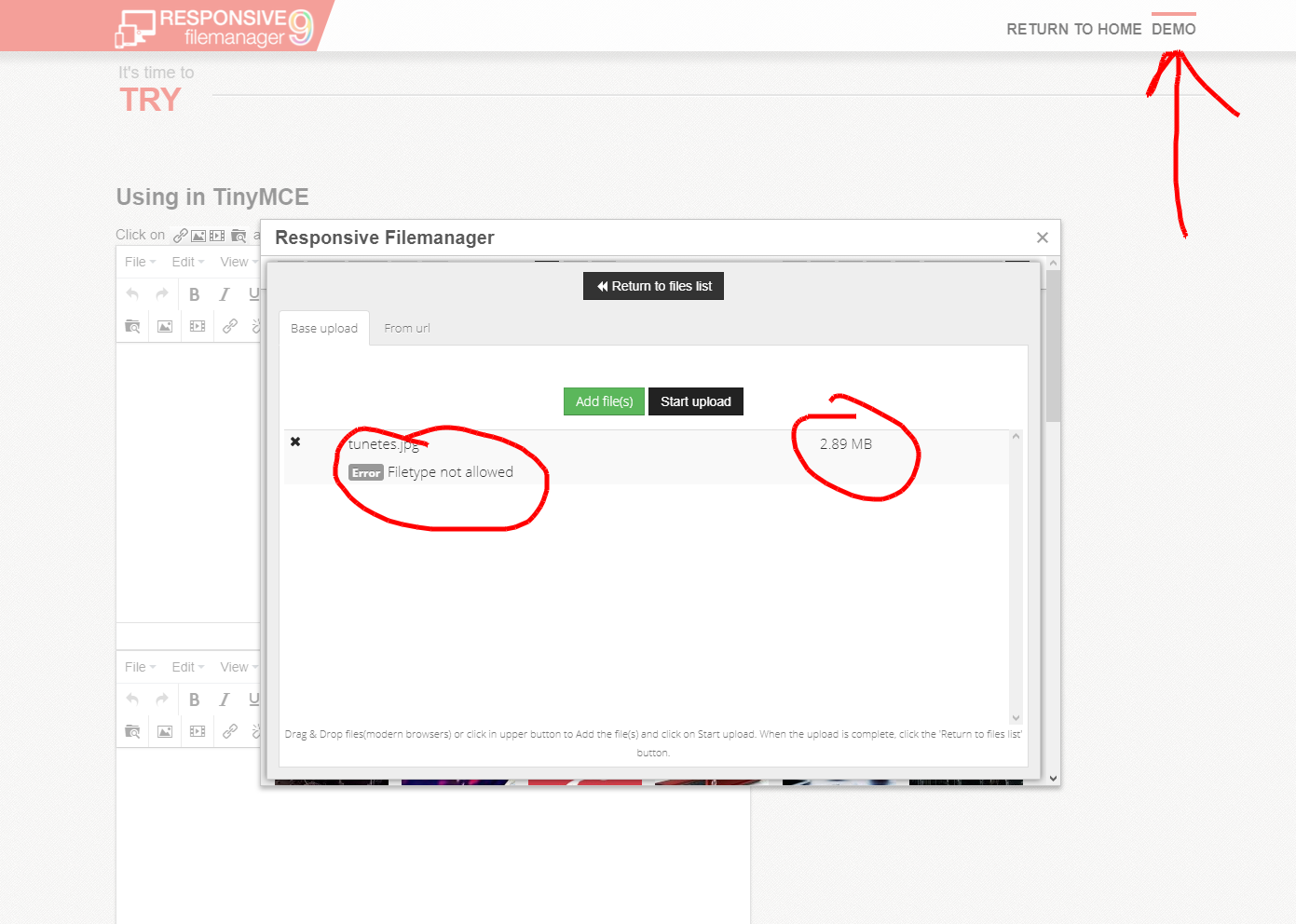Image resolution: width=1296 pixels, height=924 pixels.
Task: Toggle underline formatting in the editor
Action: click(252, 293)
